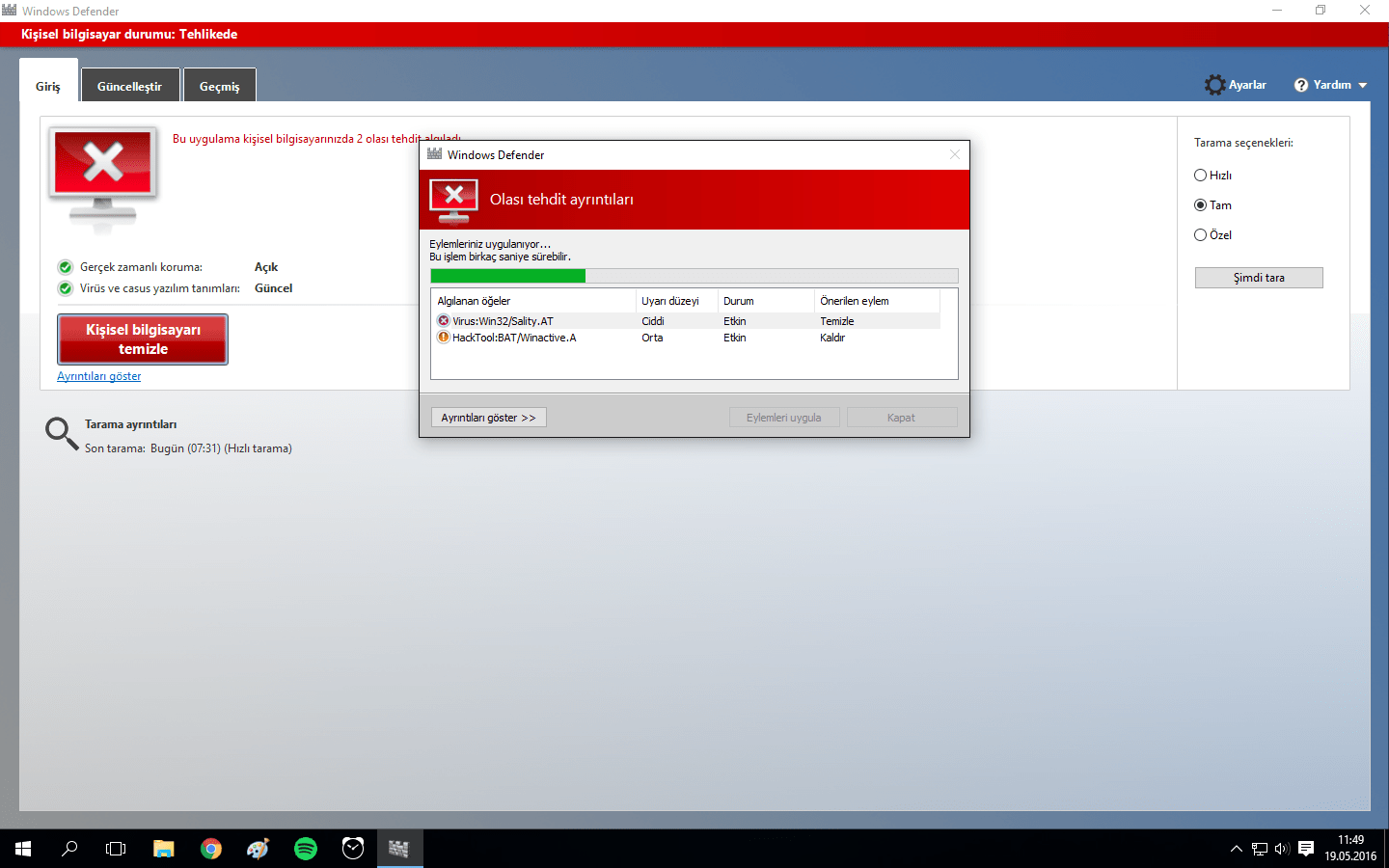Select the HackTool:BAT/Winactive.A row

[688, 338]
